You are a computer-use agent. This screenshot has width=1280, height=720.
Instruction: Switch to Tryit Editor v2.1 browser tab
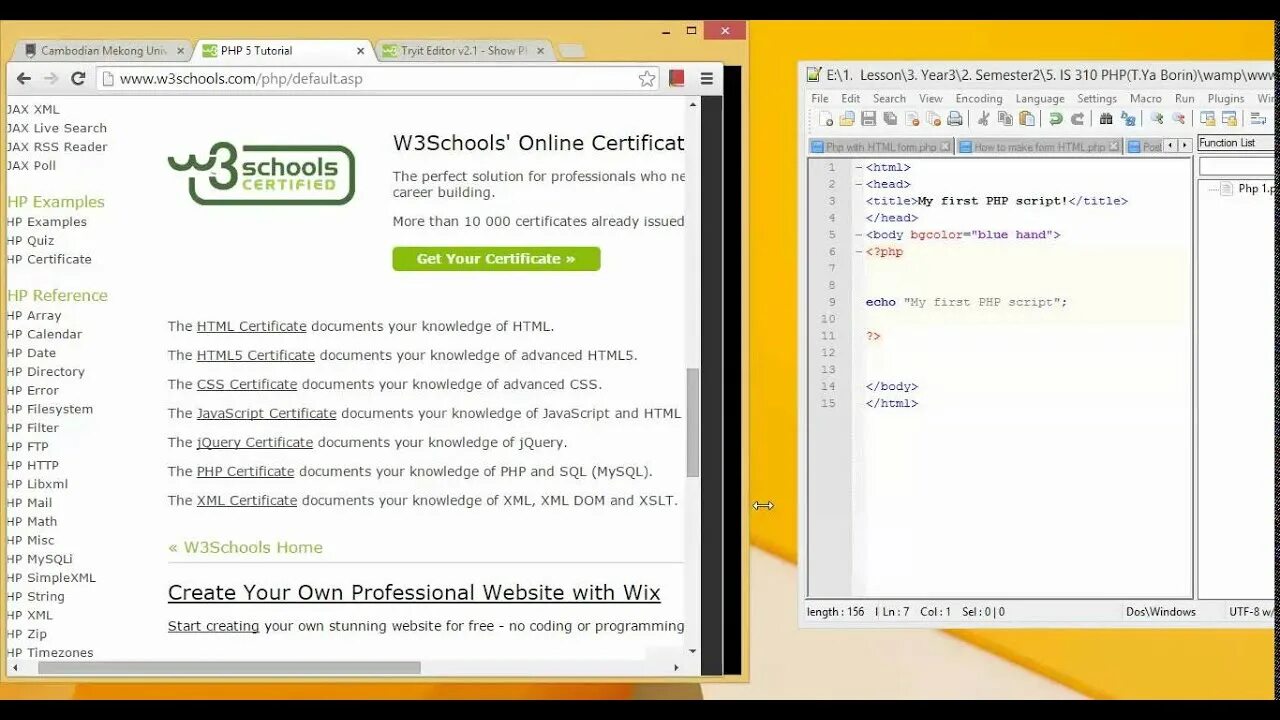pyautogui.click(x=462, y=50)
